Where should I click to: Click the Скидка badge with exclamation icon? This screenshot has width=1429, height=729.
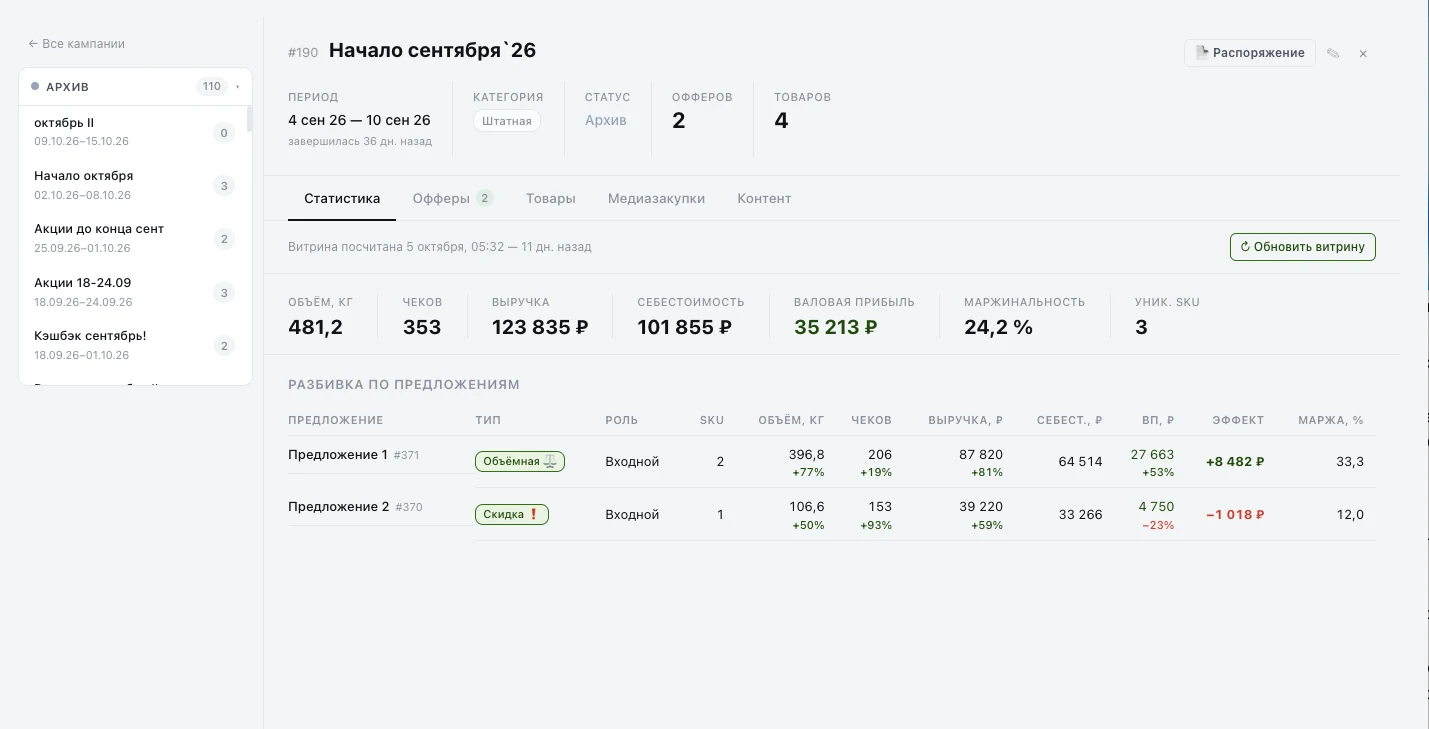coord(512,514)
